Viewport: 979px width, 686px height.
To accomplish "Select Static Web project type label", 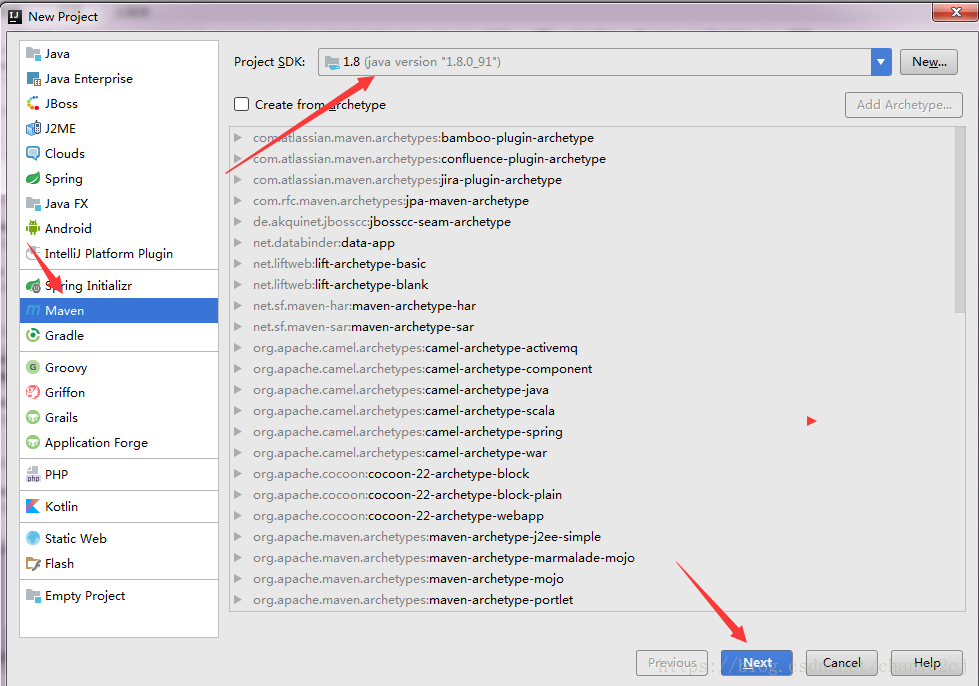I will (x=76, y=538).
